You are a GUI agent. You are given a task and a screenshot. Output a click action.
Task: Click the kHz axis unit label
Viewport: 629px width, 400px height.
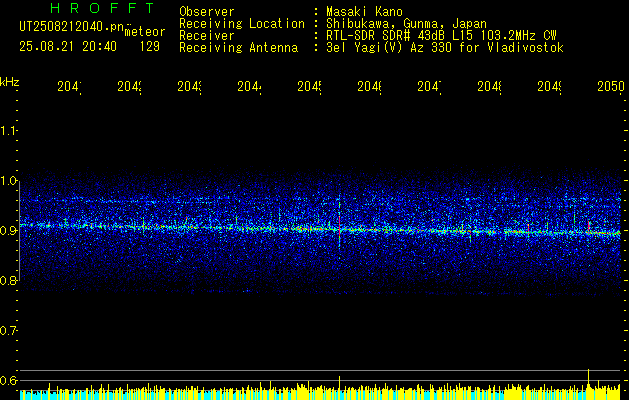[x=10, y=81]
